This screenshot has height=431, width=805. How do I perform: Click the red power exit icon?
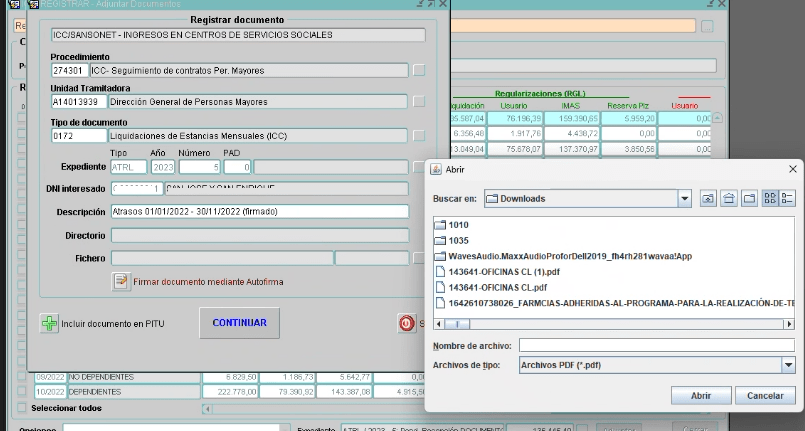point(407,323)
